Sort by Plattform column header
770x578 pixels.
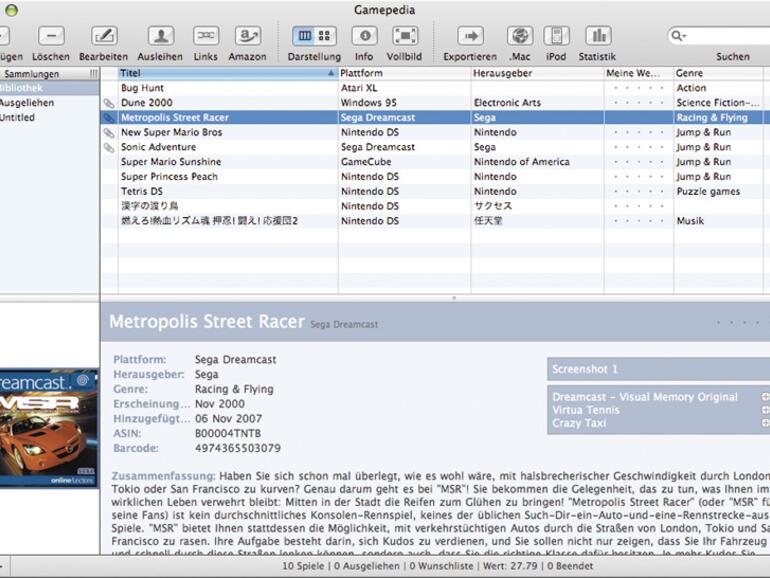[x=405, y=73]
